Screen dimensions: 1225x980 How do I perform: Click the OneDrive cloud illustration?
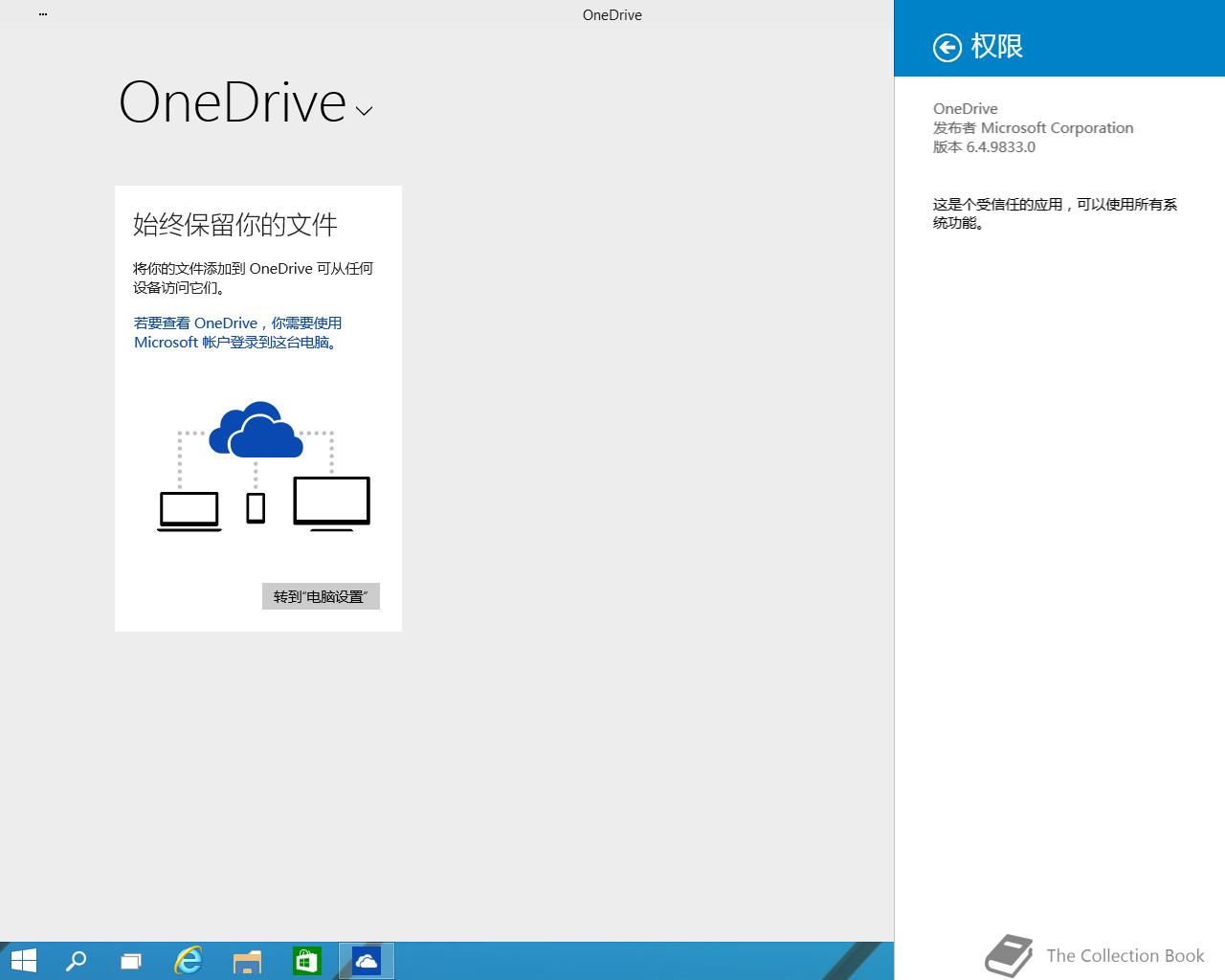[256, 430]
